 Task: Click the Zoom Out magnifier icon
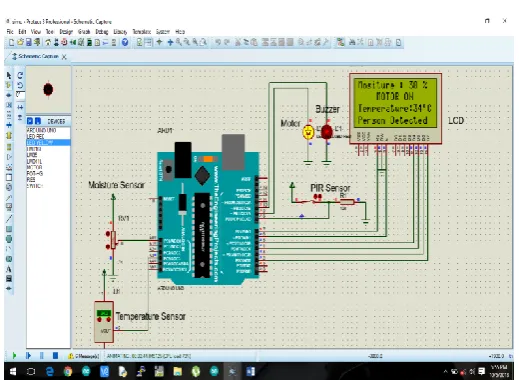coord(187,42)
